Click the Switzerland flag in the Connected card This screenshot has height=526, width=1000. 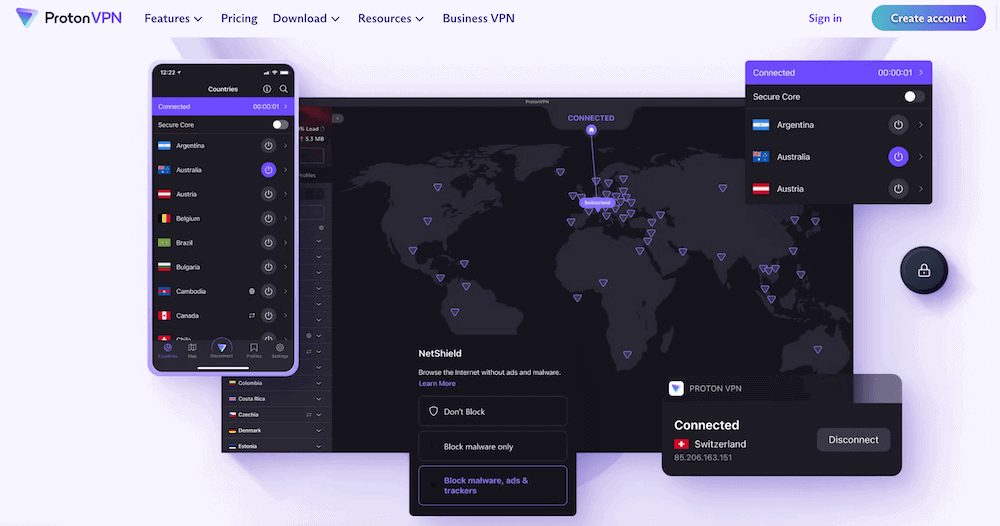681,444
